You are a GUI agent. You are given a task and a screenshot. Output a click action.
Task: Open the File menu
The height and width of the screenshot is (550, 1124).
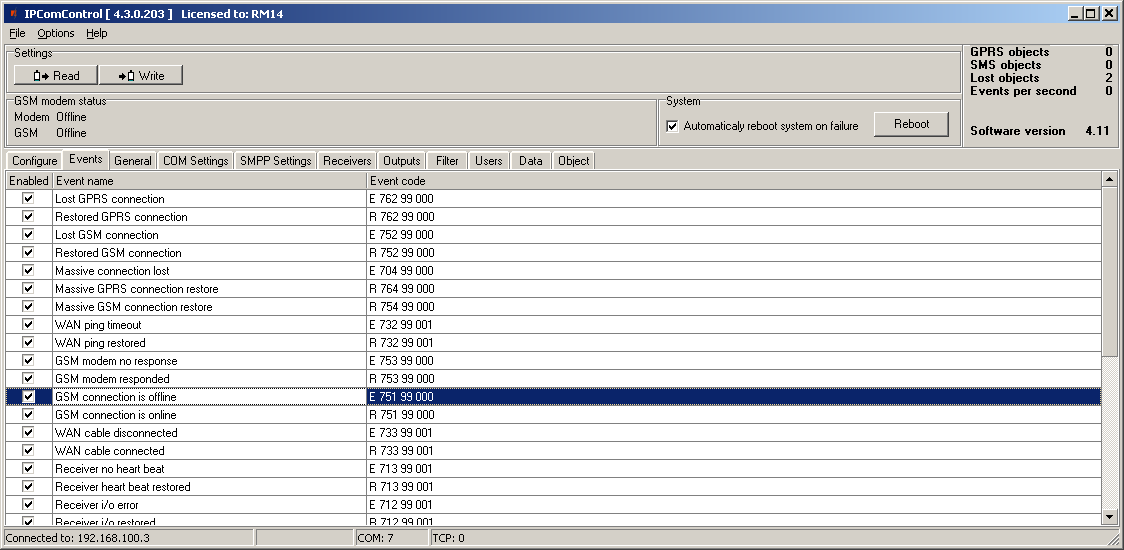click(x=17, y=33)
